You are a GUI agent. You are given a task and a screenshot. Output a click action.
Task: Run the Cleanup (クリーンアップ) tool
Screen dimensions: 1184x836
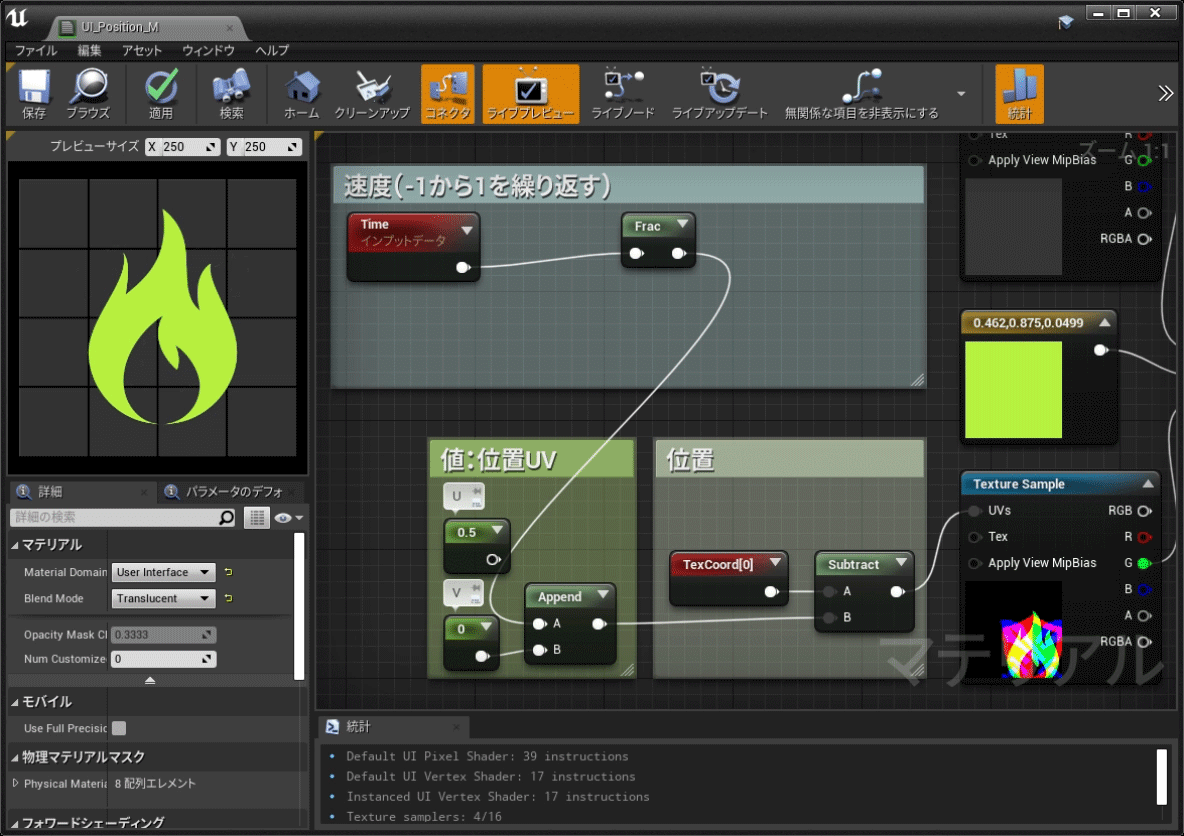point(372,94)
